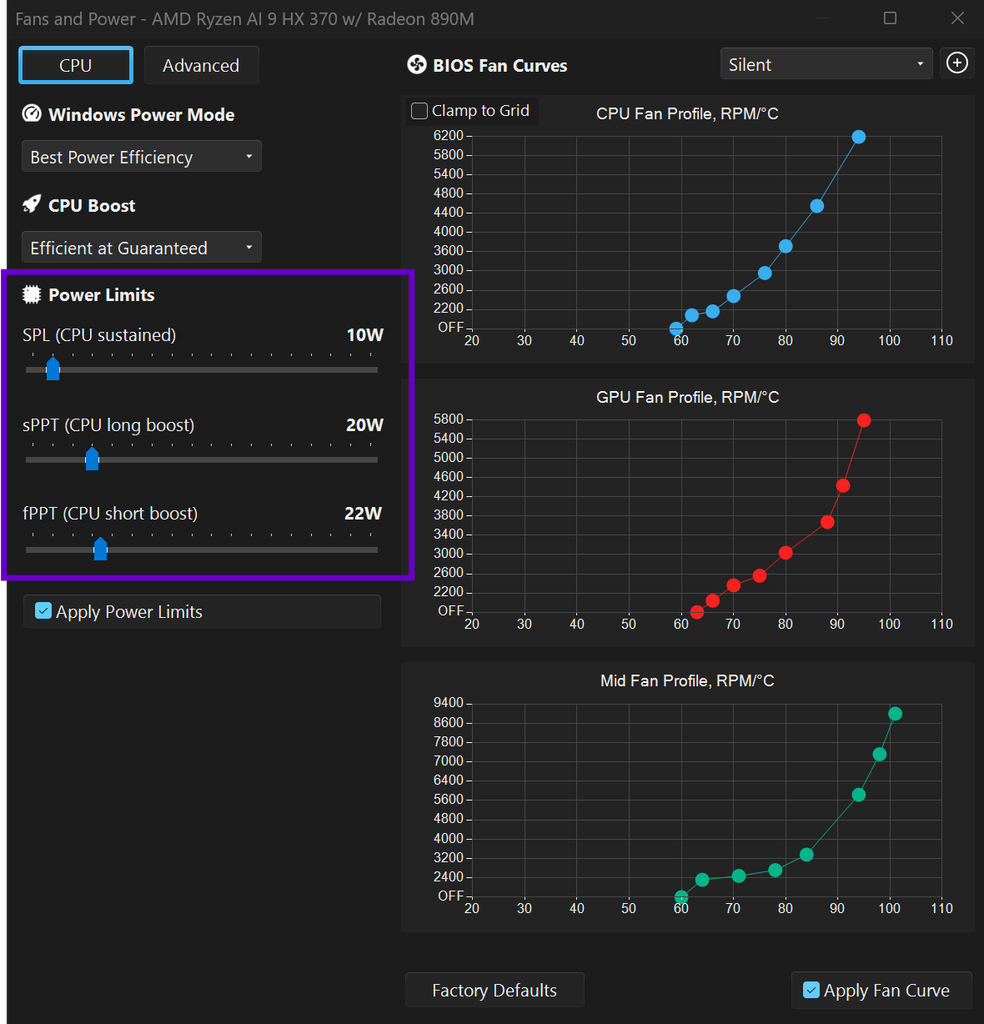Open the Silent fan mode dropdown

pyautogui.click(x=826, y=64)
